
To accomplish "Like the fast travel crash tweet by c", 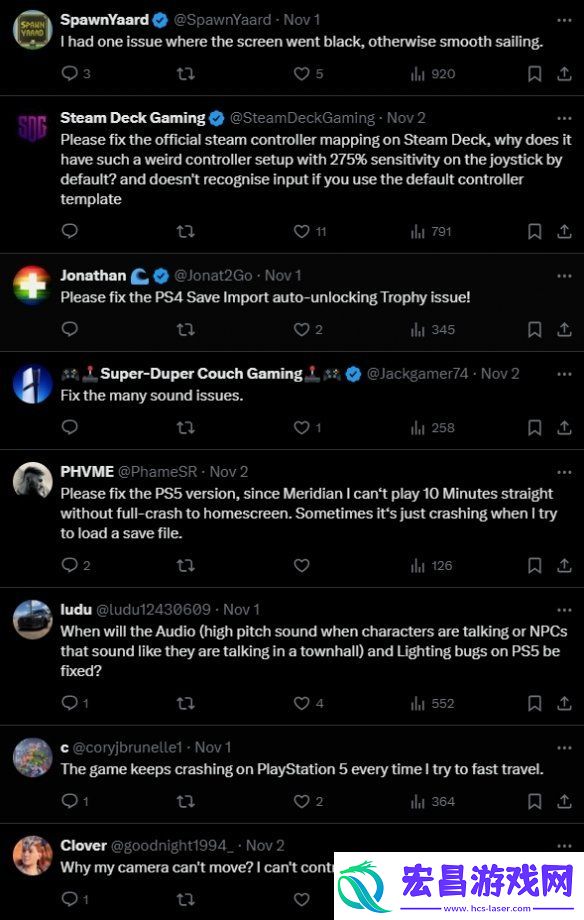I will (302, 801).
